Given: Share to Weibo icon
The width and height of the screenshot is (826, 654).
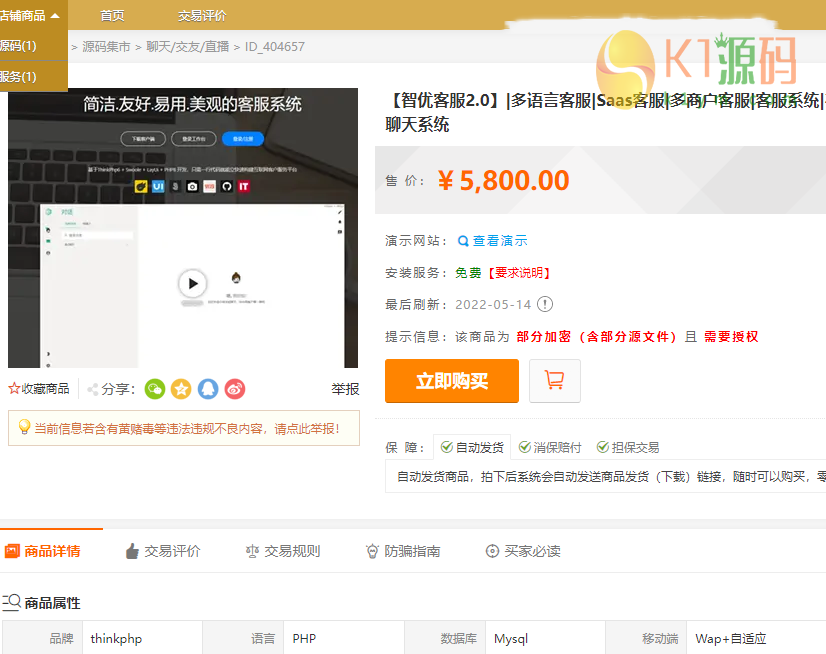Looking at the screenshot, I should [x=235, y=389].
